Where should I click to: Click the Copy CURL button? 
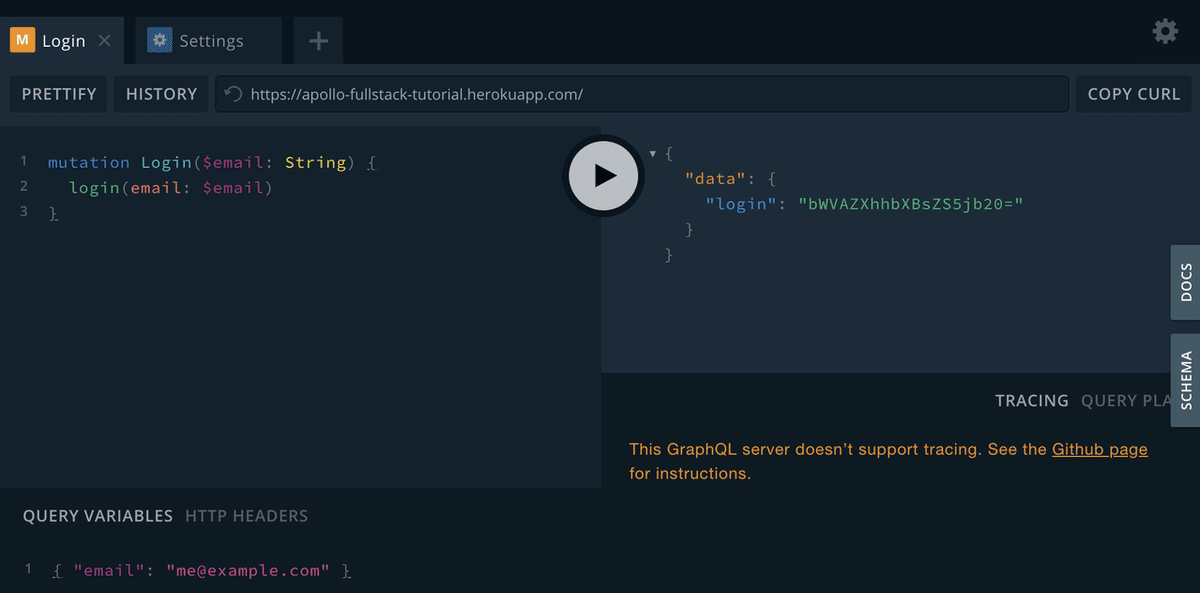1133,94
